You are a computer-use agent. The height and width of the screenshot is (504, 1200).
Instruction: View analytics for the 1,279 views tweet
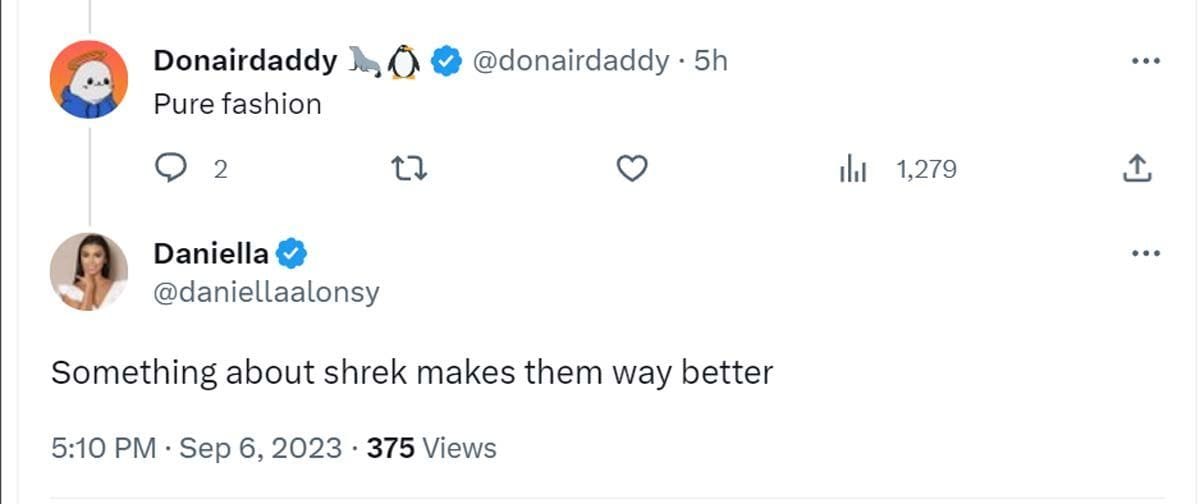pyautogui.click(x=852, y=170)
